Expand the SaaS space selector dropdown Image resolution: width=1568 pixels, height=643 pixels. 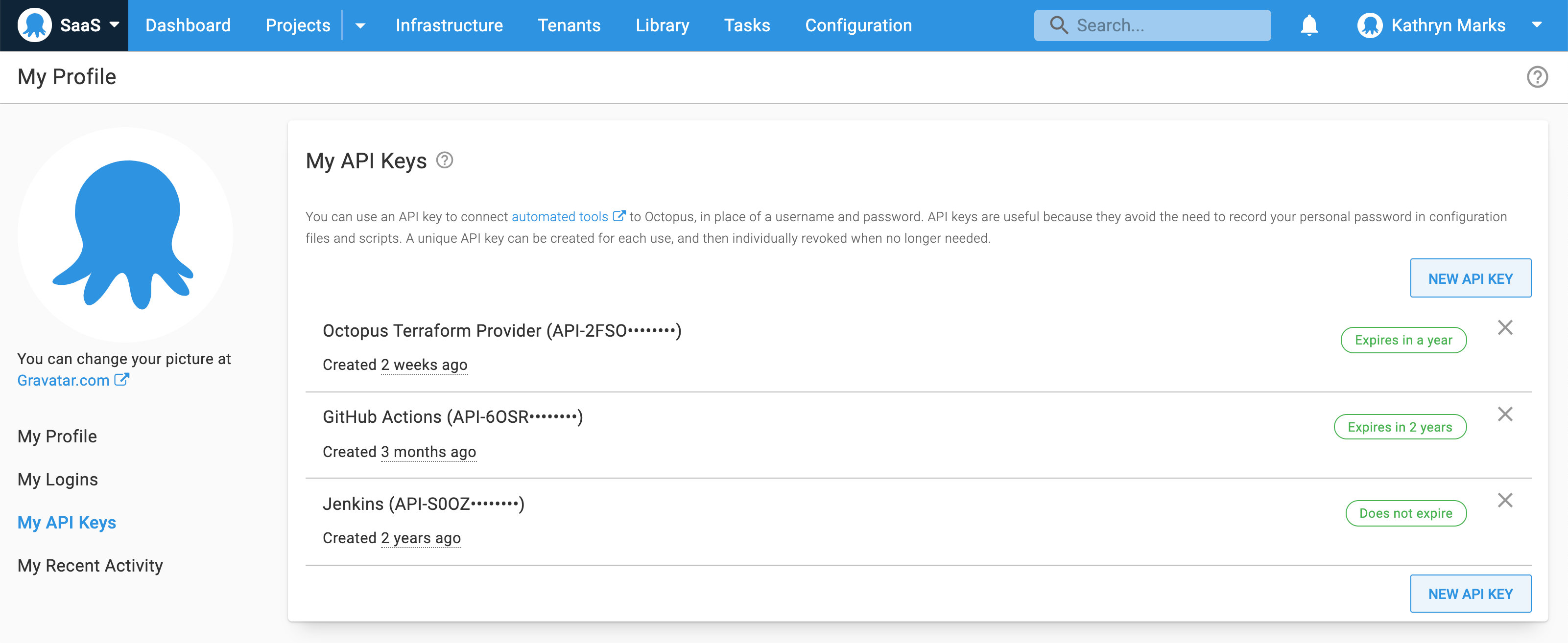[115, 25]
